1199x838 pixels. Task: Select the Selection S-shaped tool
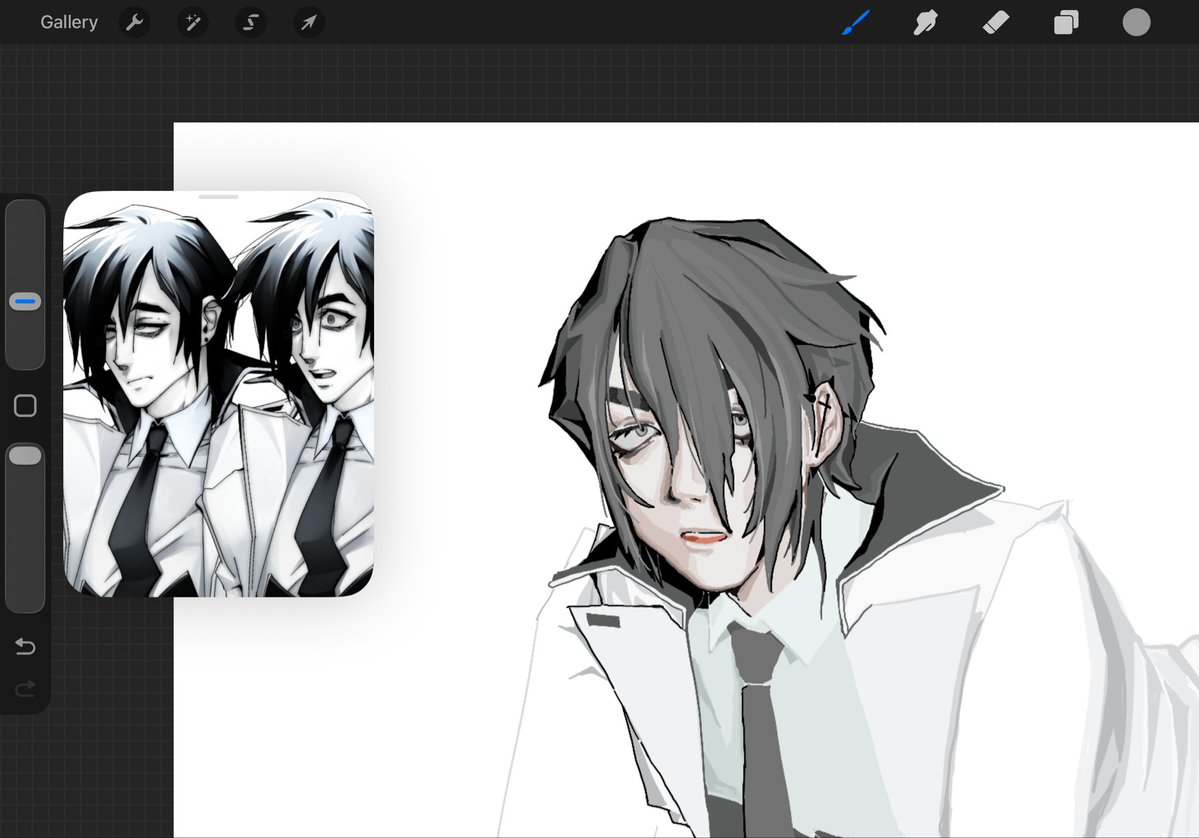click(x=251, y=22)
